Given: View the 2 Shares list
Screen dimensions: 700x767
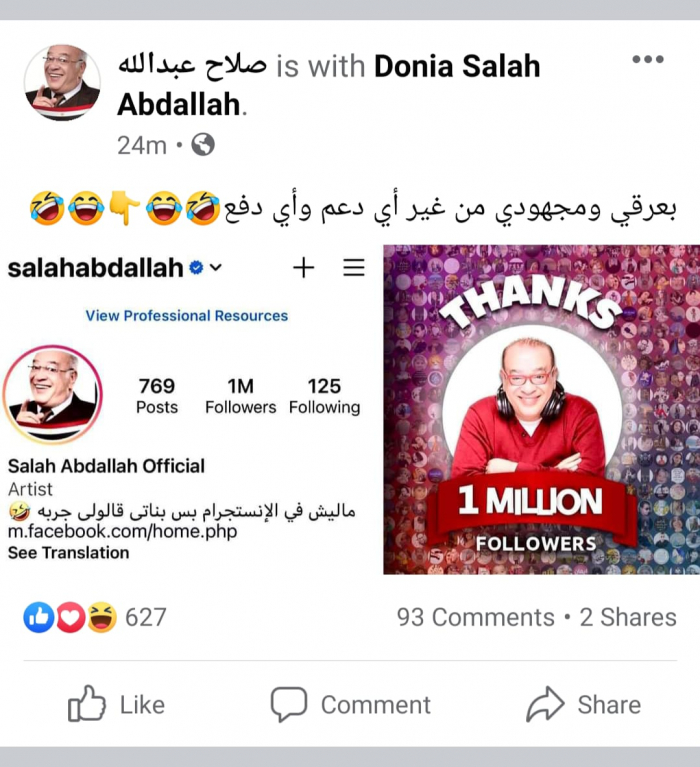Looking at the screenshot, I should coord(628,617).
